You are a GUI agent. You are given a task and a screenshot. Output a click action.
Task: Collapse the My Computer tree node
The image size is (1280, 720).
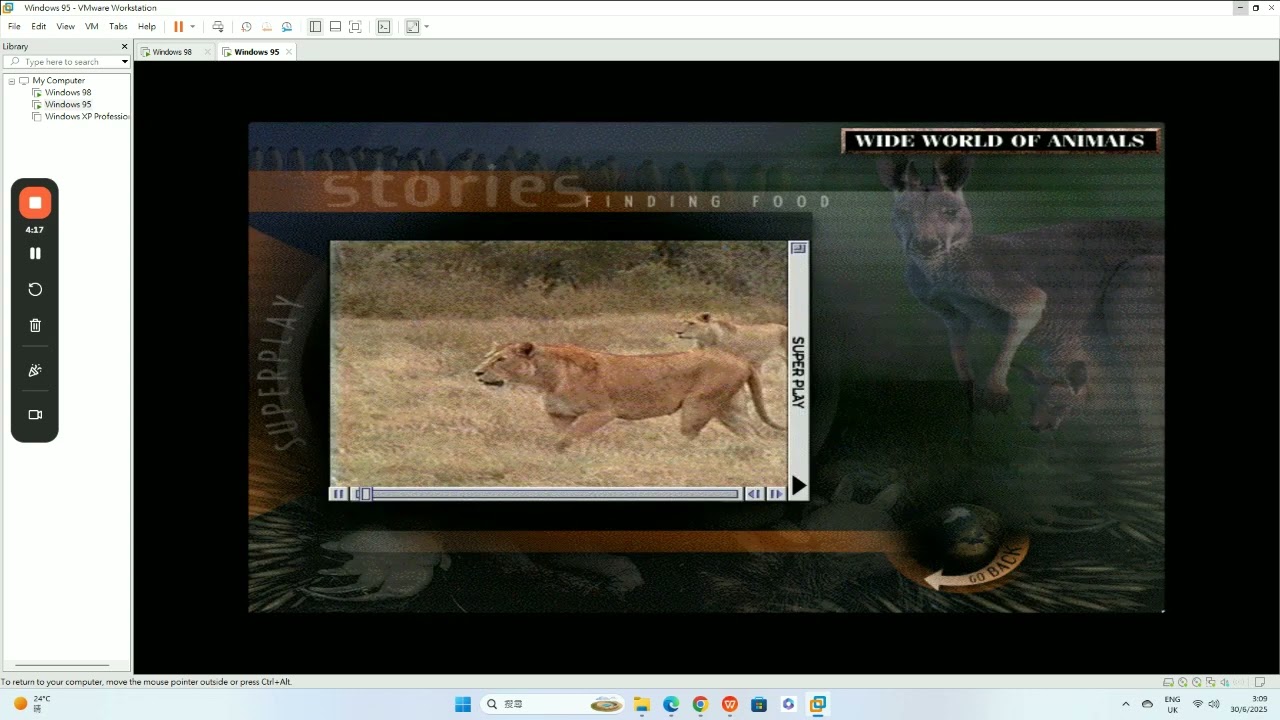12,81
